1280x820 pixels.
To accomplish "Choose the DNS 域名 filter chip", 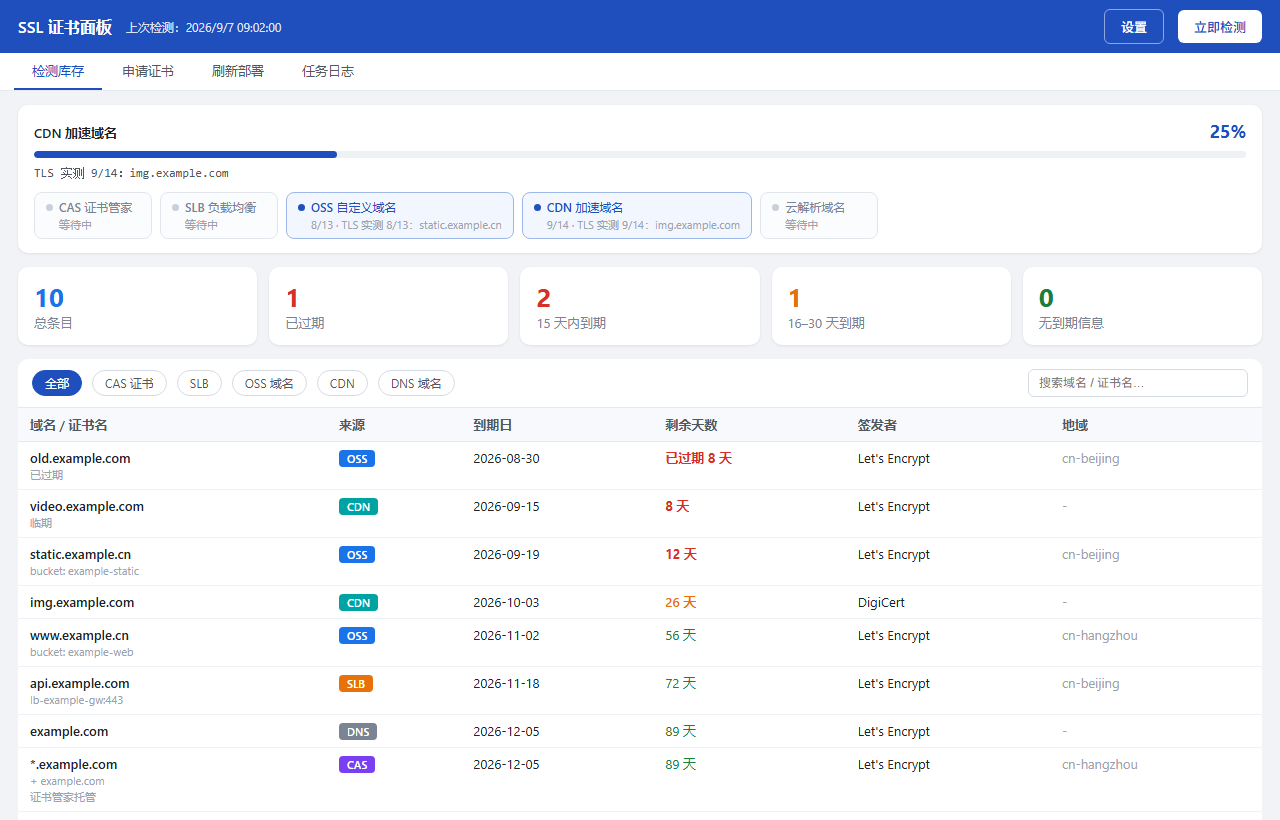I will [x=416, y=383].
